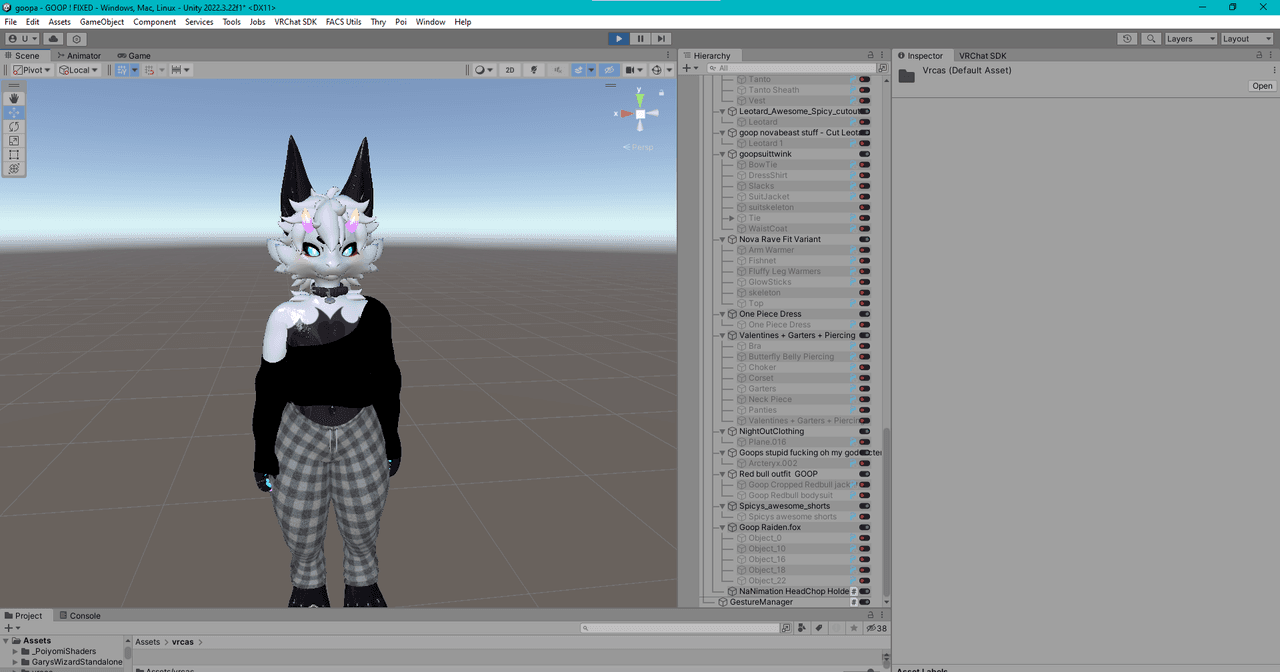
Task: Open the global search magnifier
Action: tap(1150, 39)
